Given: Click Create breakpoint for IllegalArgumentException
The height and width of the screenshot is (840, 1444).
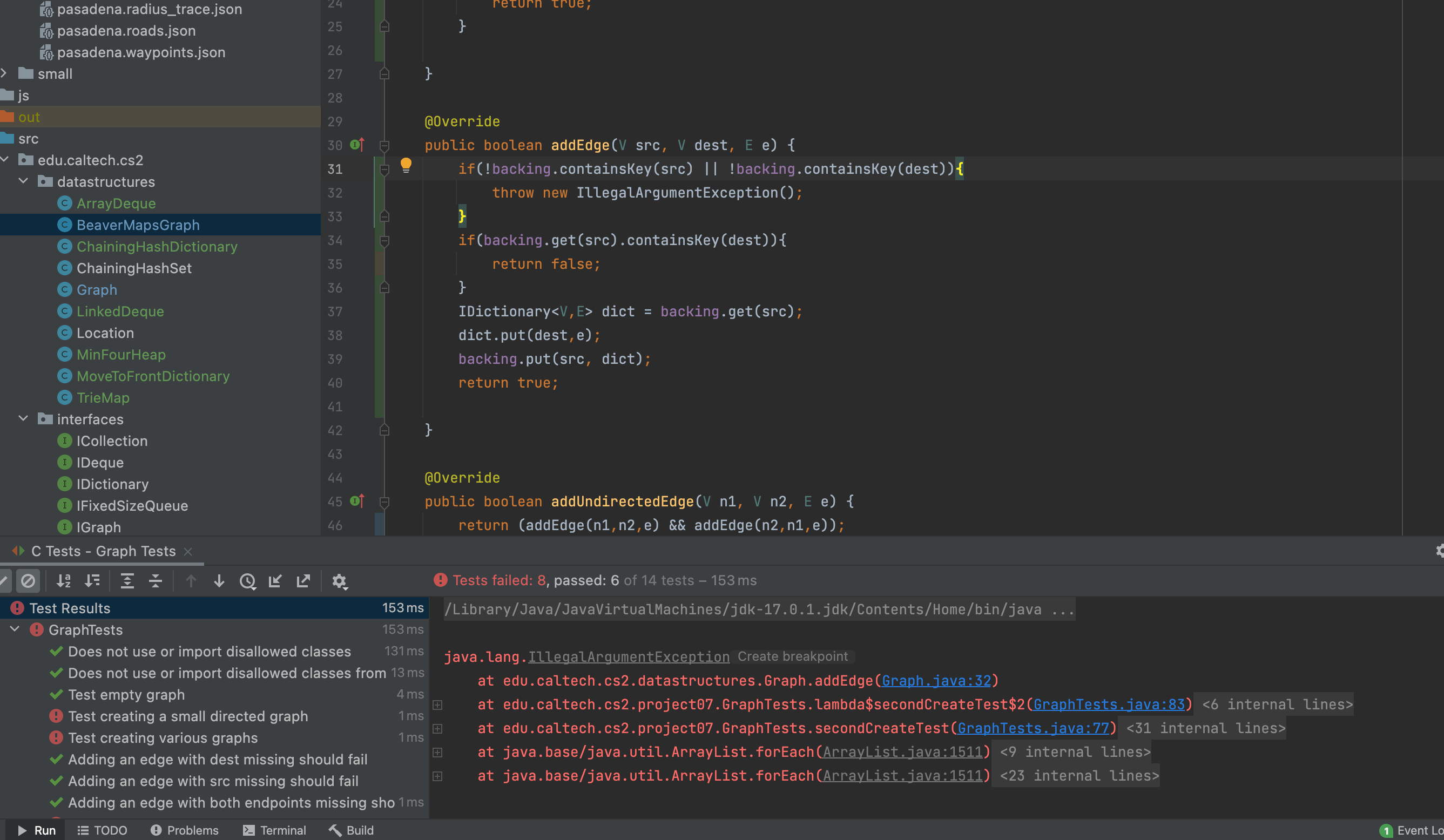Looking at the screenshot, I should coord(792,656).
